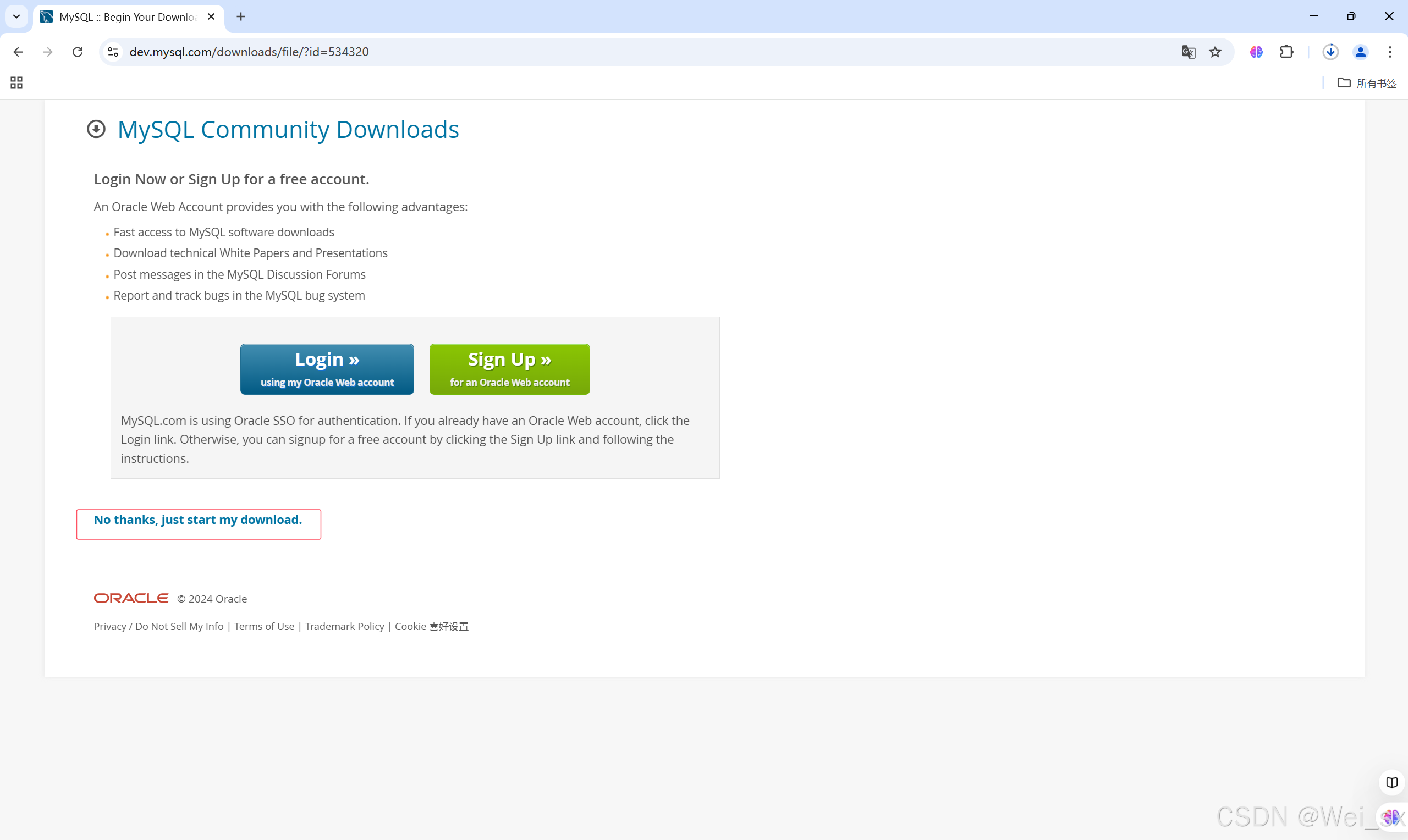The height and width of the screenshot is (840, 1408).
Task: Open the extensions puzzle icon
Action: [1286, 52]
